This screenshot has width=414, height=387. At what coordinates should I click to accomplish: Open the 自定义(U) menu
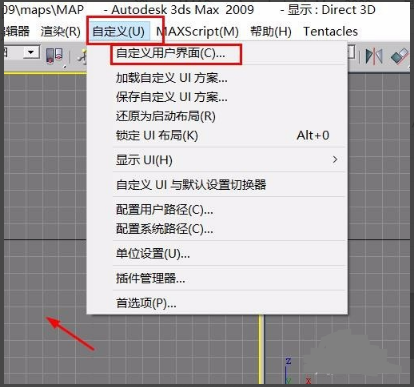119,32
